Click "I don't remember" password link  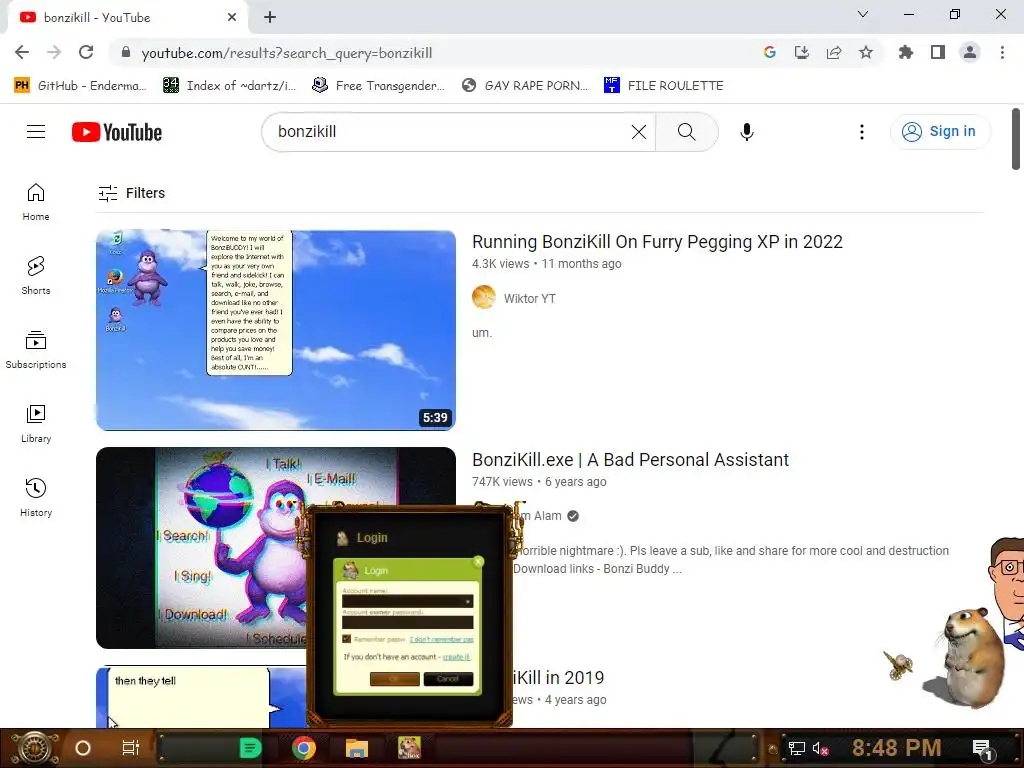coord(441,639)
